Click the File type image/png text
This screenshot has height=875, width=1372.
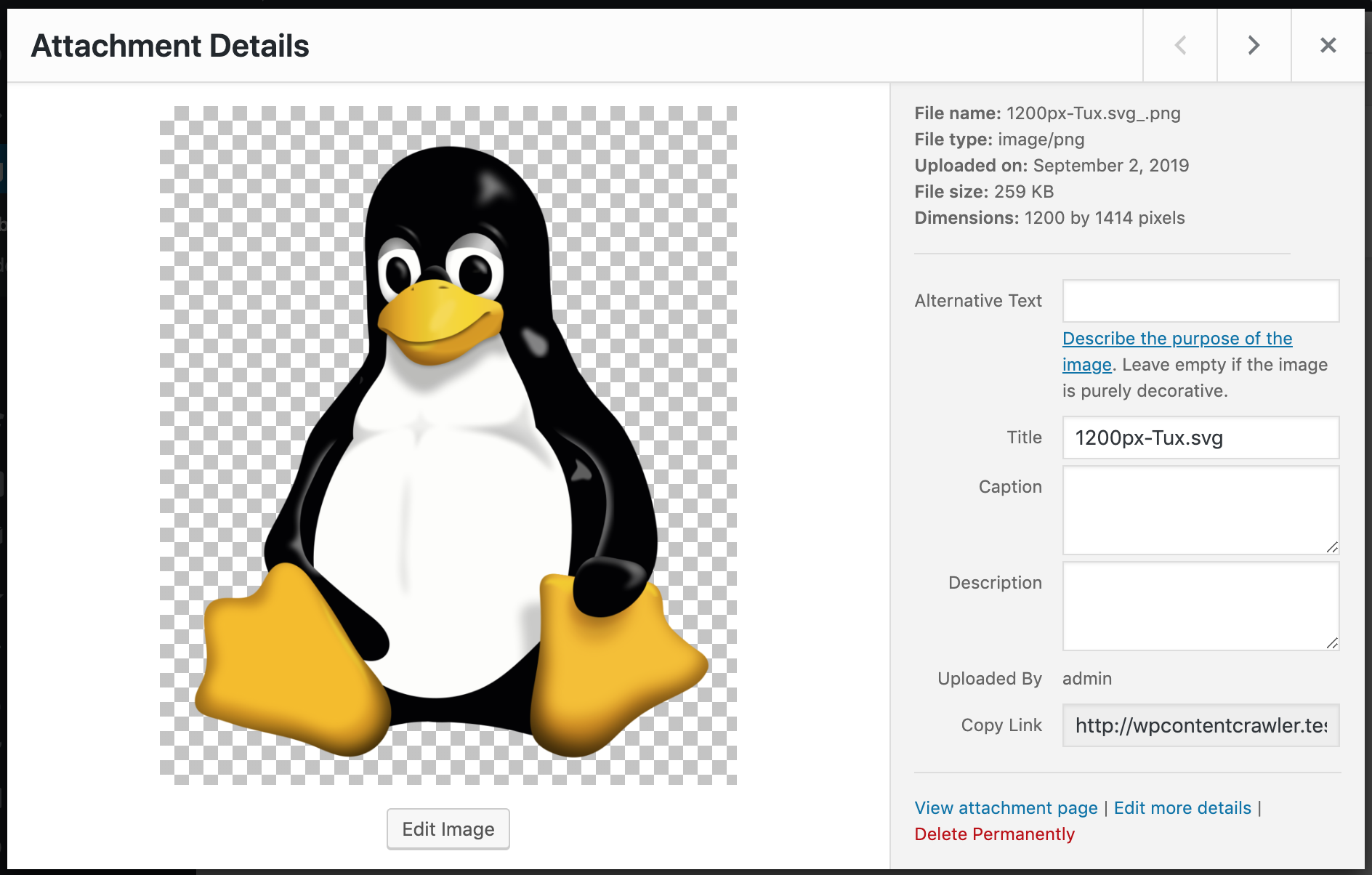999,140
